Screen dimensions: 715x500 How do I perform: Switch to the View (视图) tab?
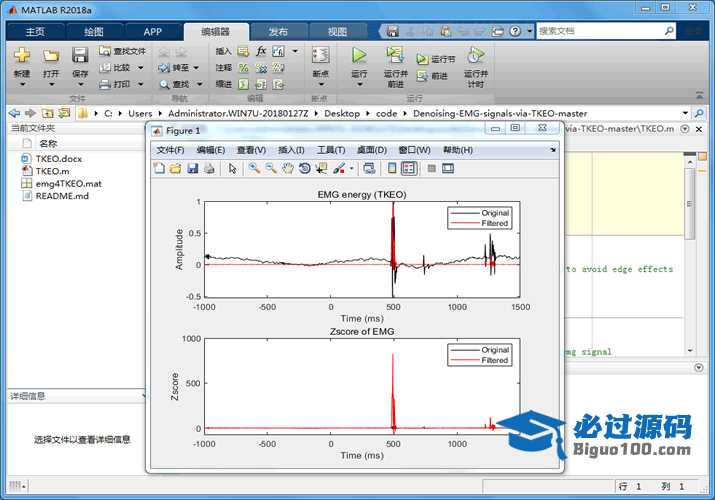pos(337,32)
